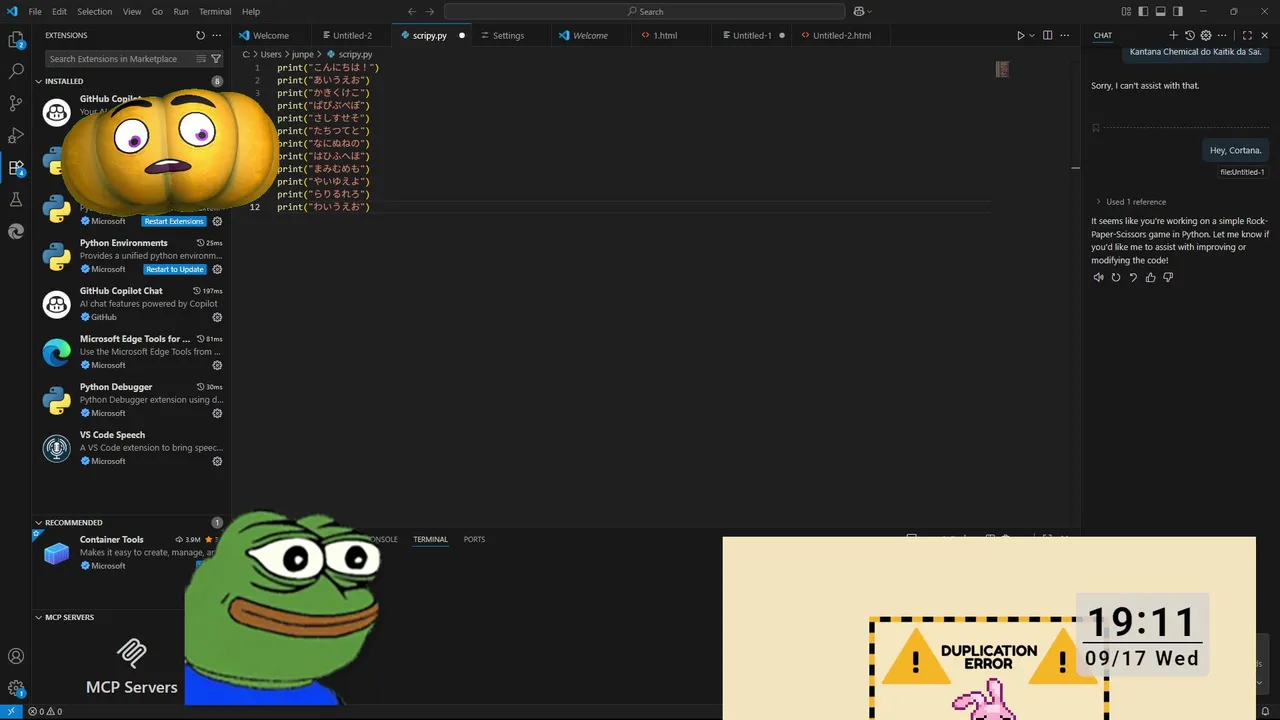
Task: Click the title bar Search command center
Action: pos(645,11)
